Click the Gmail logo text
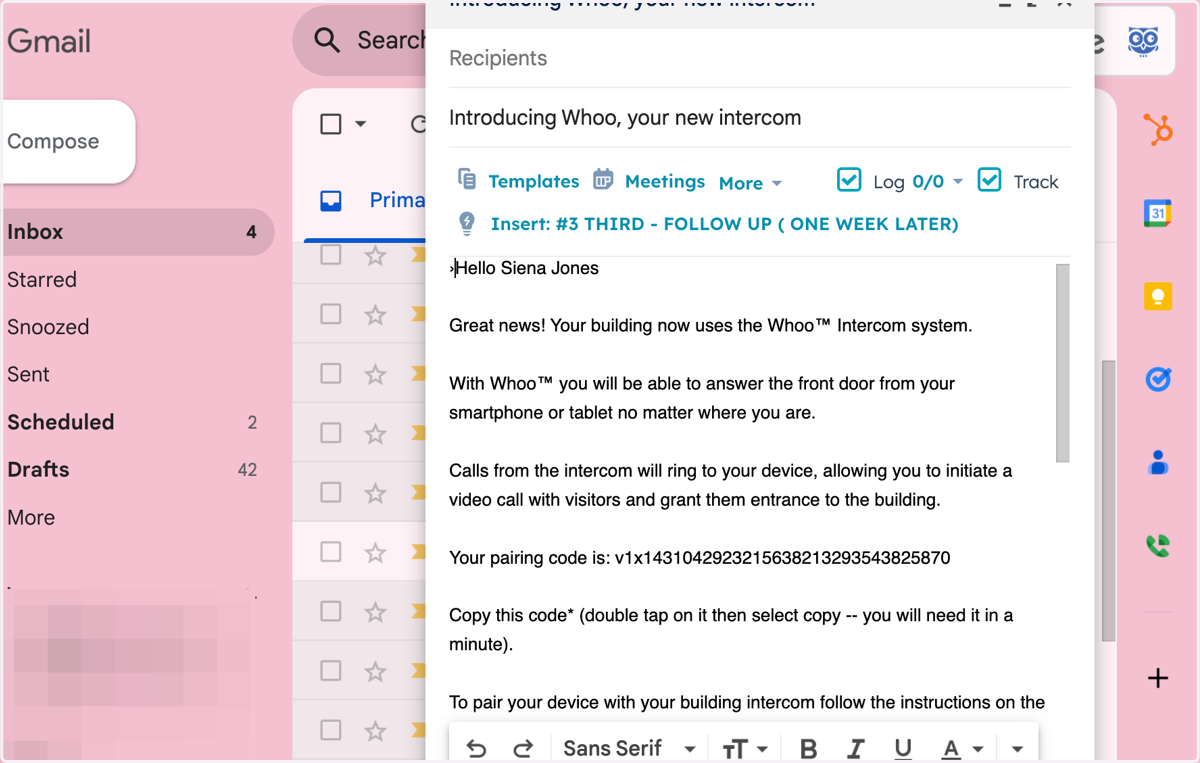The width and height of the screenshot is (1200, 763). 49,41
